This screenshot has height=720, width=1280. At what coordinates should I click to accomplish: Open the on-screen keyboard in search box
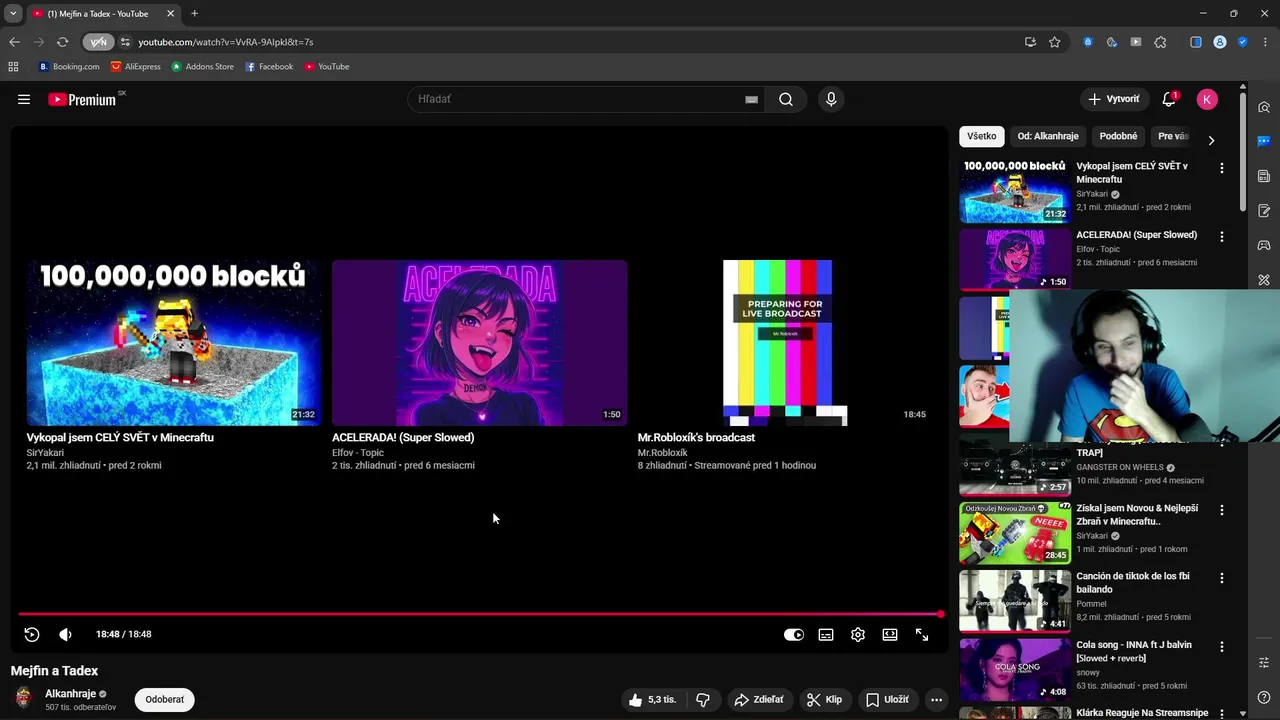click(x=751, y=99)
